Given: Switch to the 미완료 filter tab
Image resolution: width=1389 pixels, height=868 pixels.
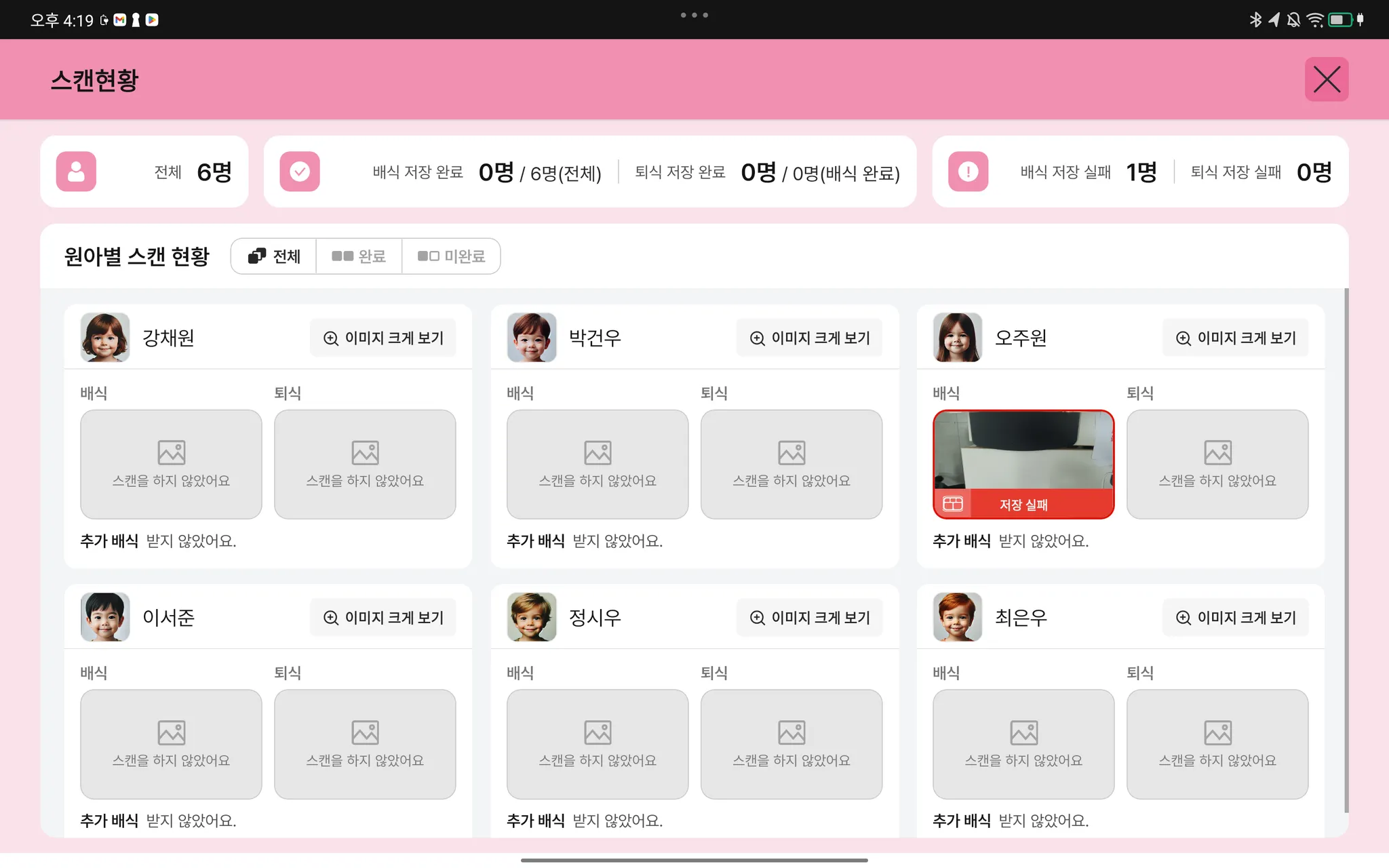Looking at the screenshot, I should point(451,256).
